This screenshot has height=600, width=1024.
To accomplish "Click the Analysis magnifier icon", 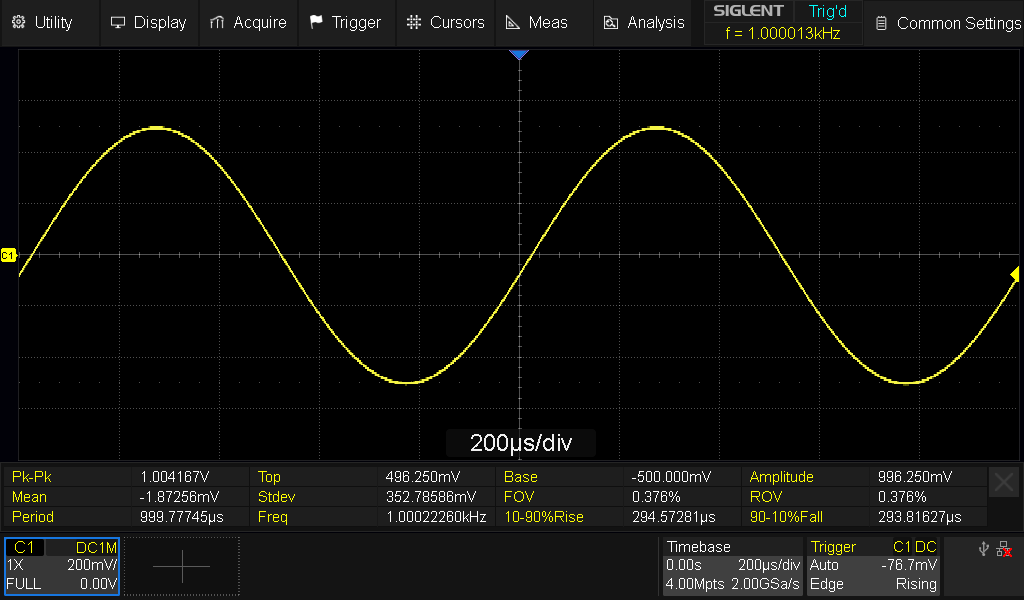I will 611,22.
